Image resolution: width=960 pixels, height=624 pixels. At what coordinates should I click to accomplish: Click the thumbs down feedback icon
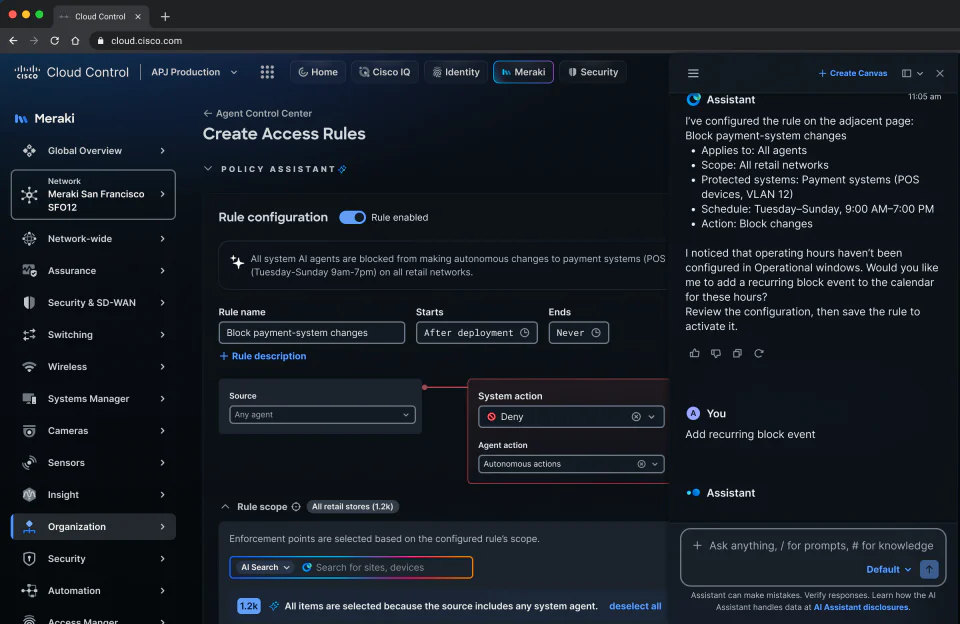[x=716, y=353]
